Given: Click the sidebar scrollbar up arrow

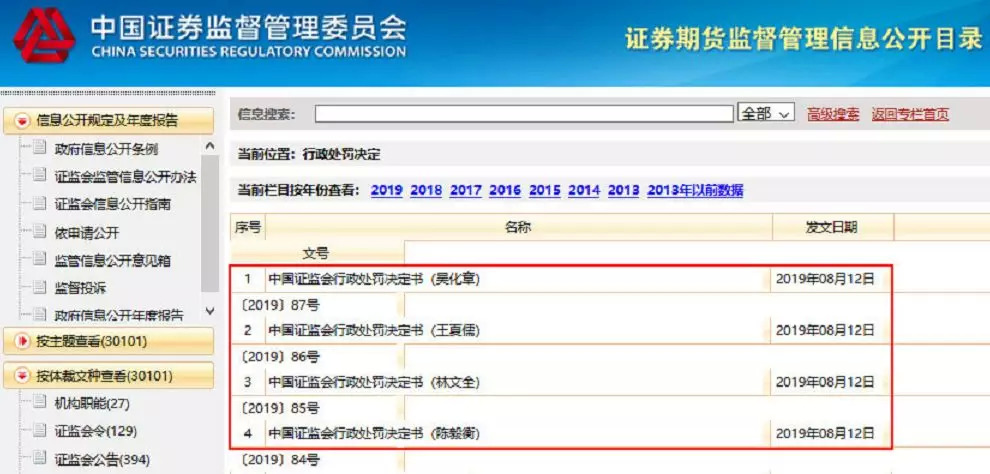Looking at the screenshot, I should (x=210, y=146).
